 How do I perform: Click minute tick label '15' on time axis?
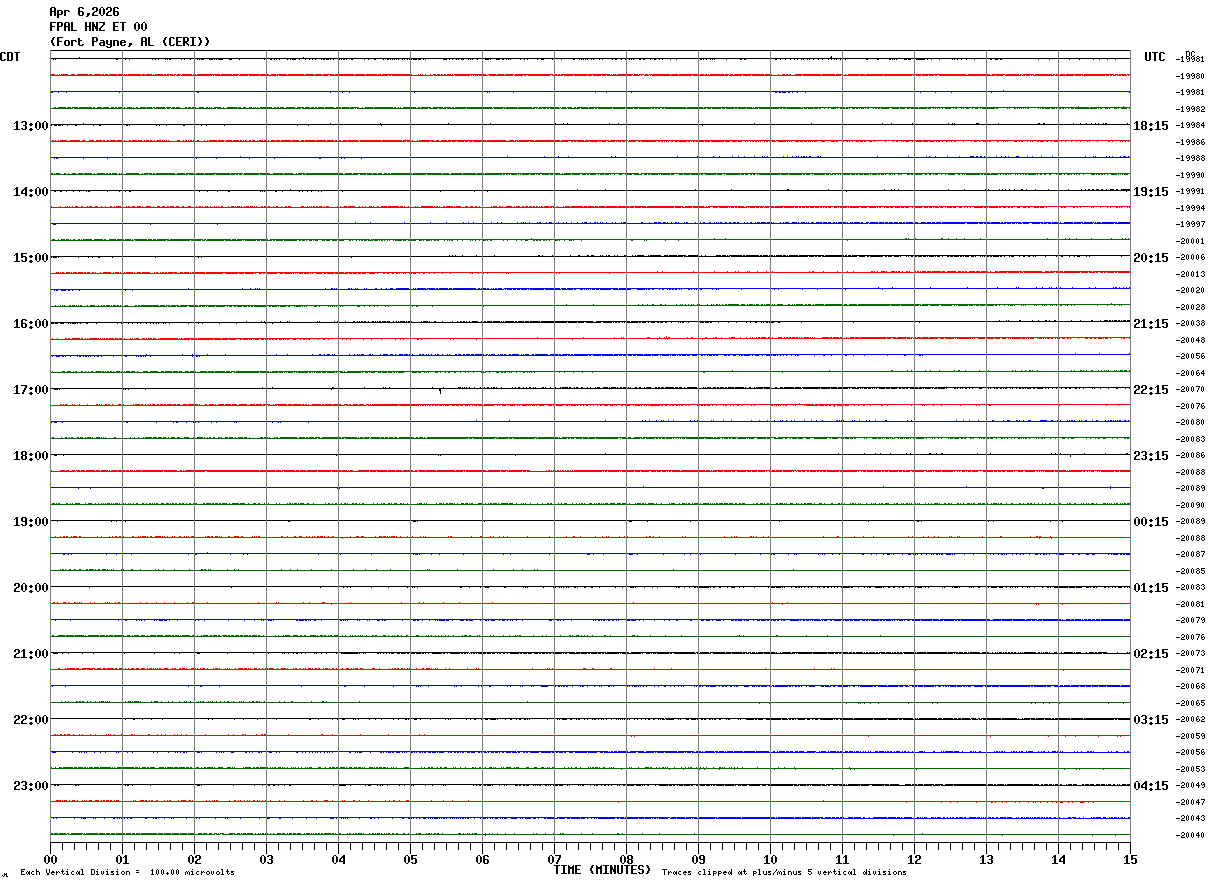1130,859
